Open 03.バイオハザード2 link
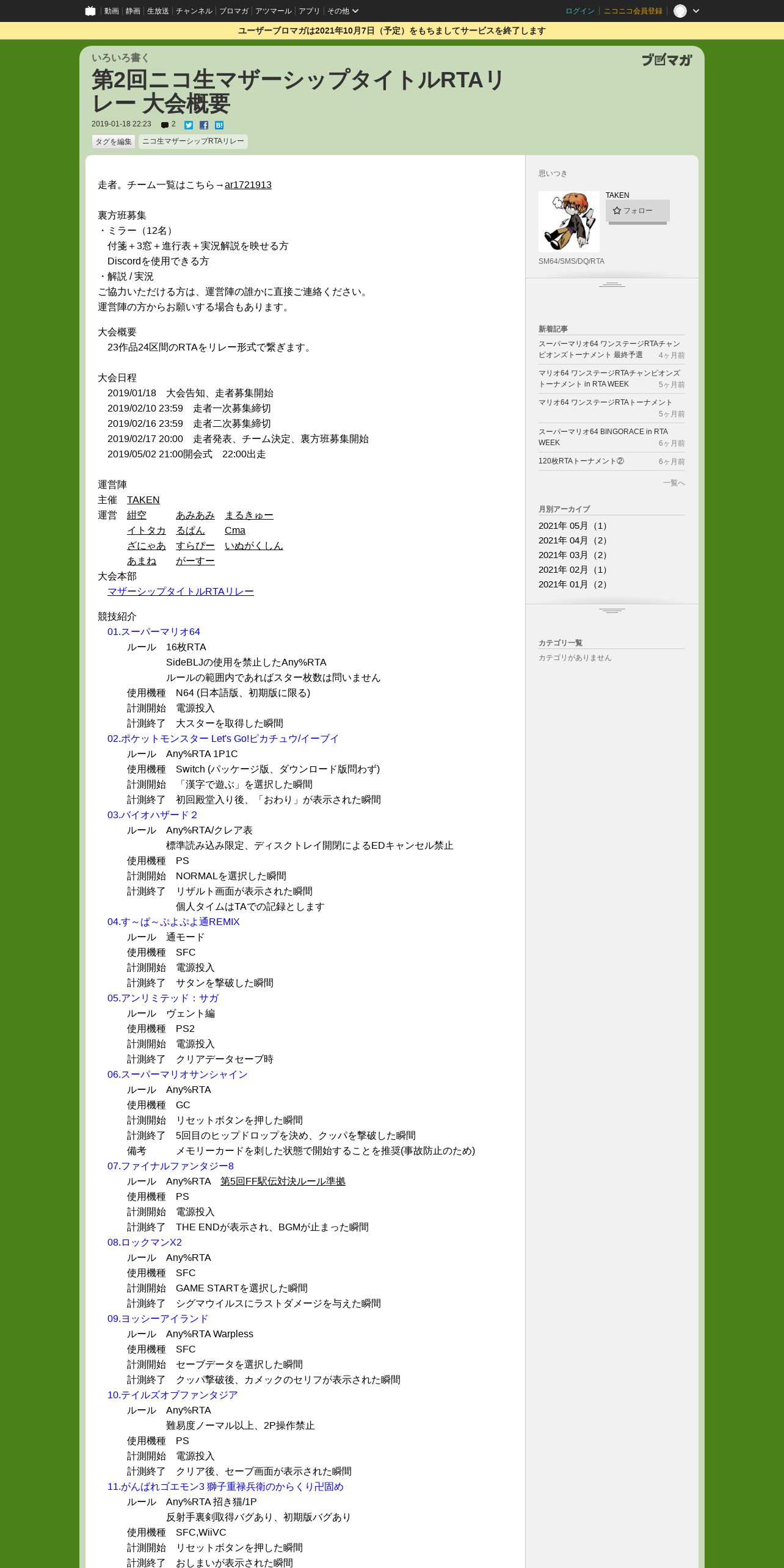The image size is (784, 1568). tap(152, 815)
